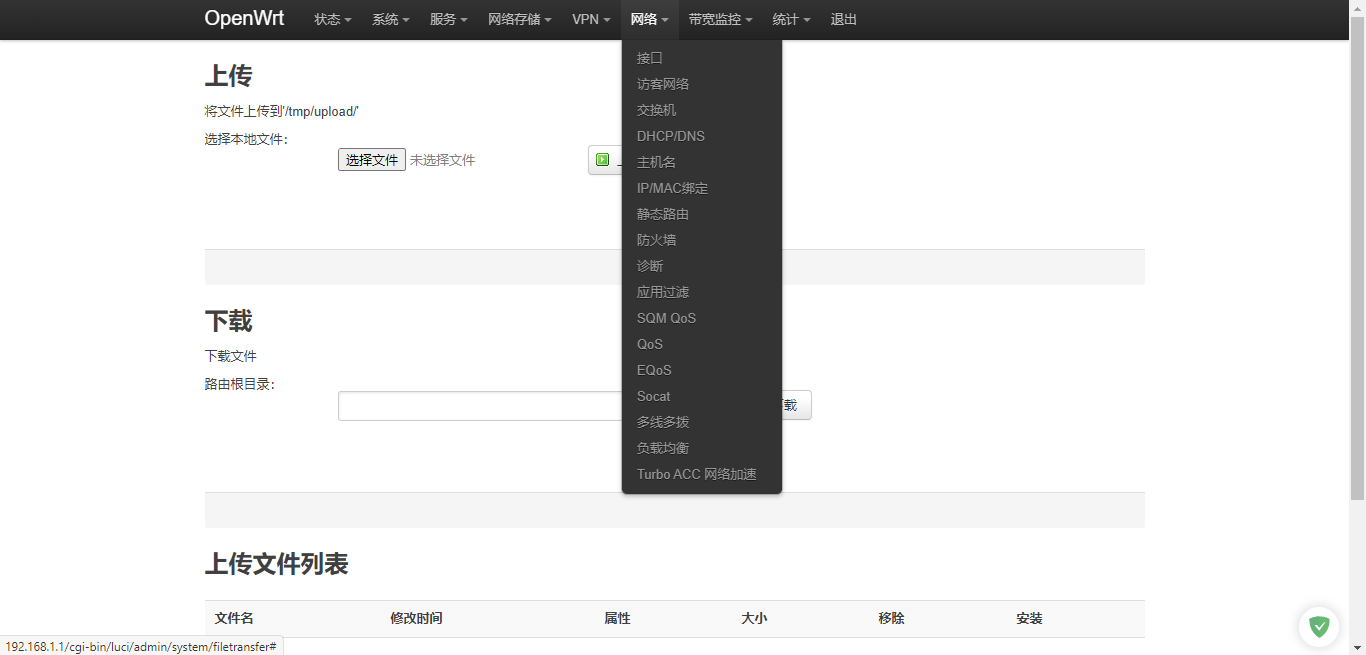Click the 路由根目录 download path input field
The width and height of the screenshot is (1366, 655).
[480, 405]
